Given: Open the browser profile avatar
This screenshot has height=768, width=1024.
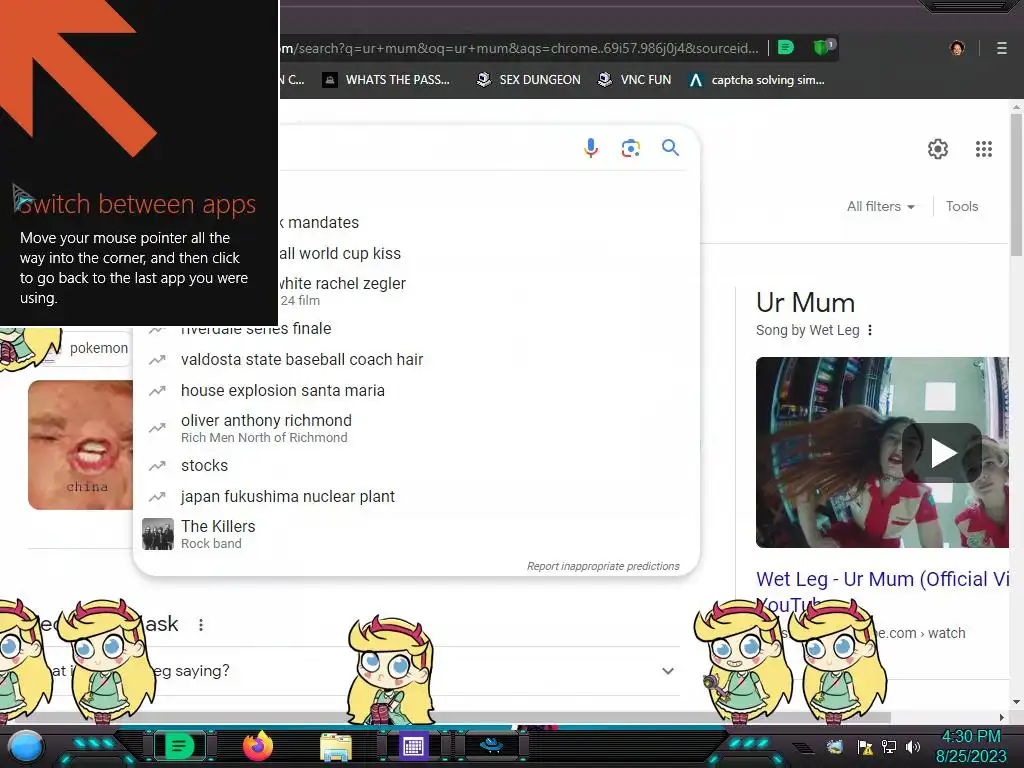Looking at the screenshot, I should (957, 48).
